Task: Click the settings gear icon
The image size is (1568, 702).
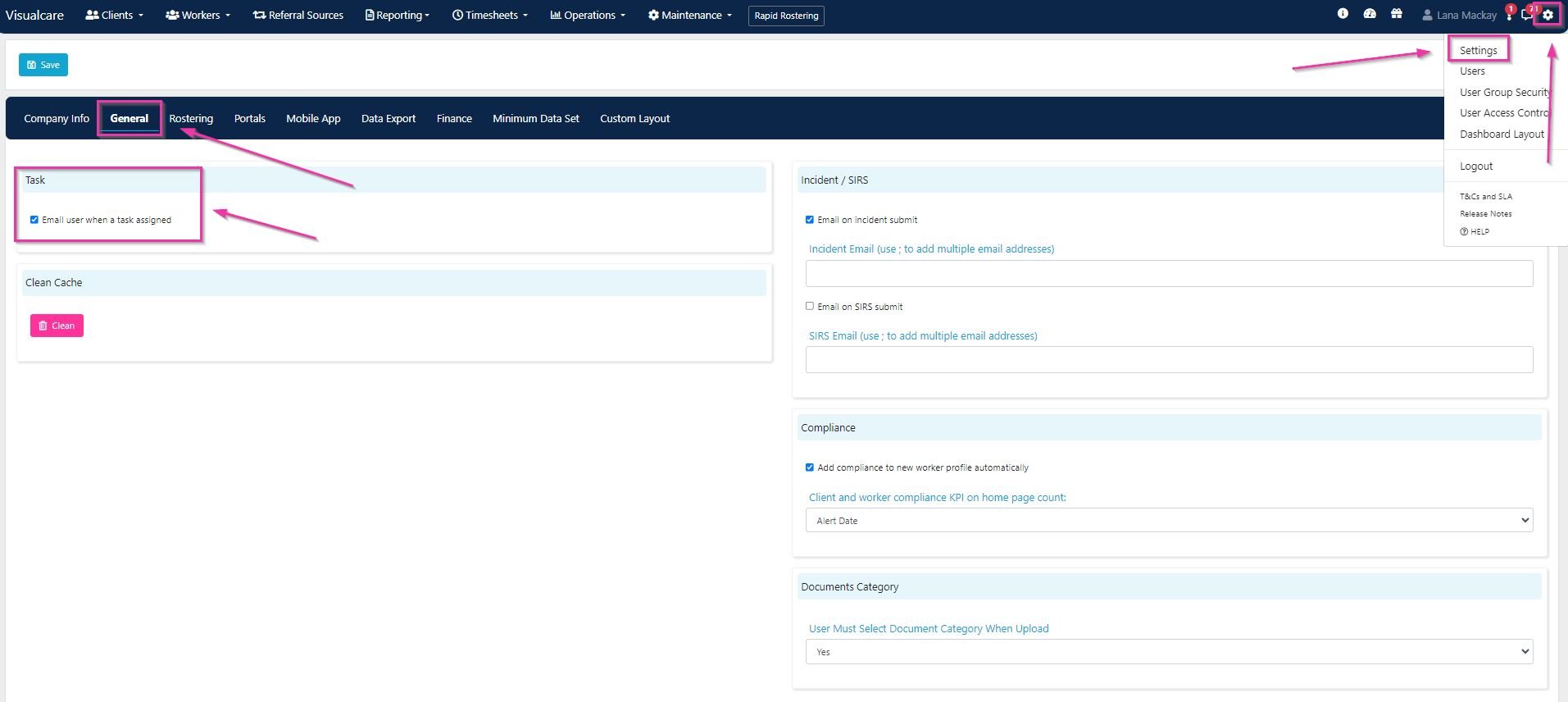Action: coord(1548,15)
